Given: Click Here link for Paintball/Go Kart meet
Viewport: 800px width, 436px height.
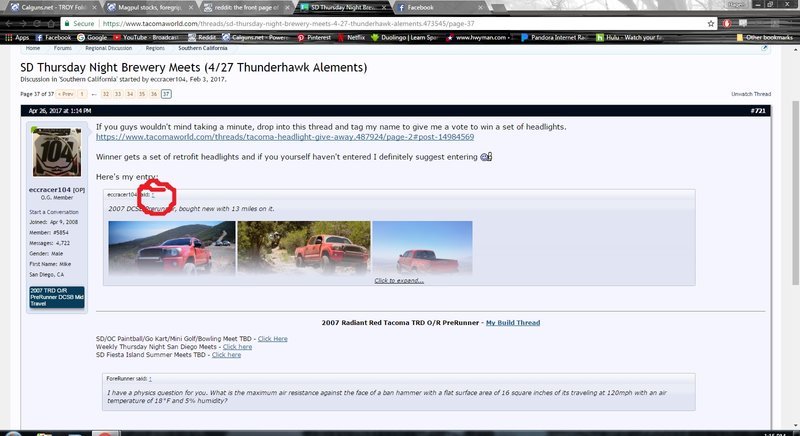Looking at the screenshot, I should 272,339.
